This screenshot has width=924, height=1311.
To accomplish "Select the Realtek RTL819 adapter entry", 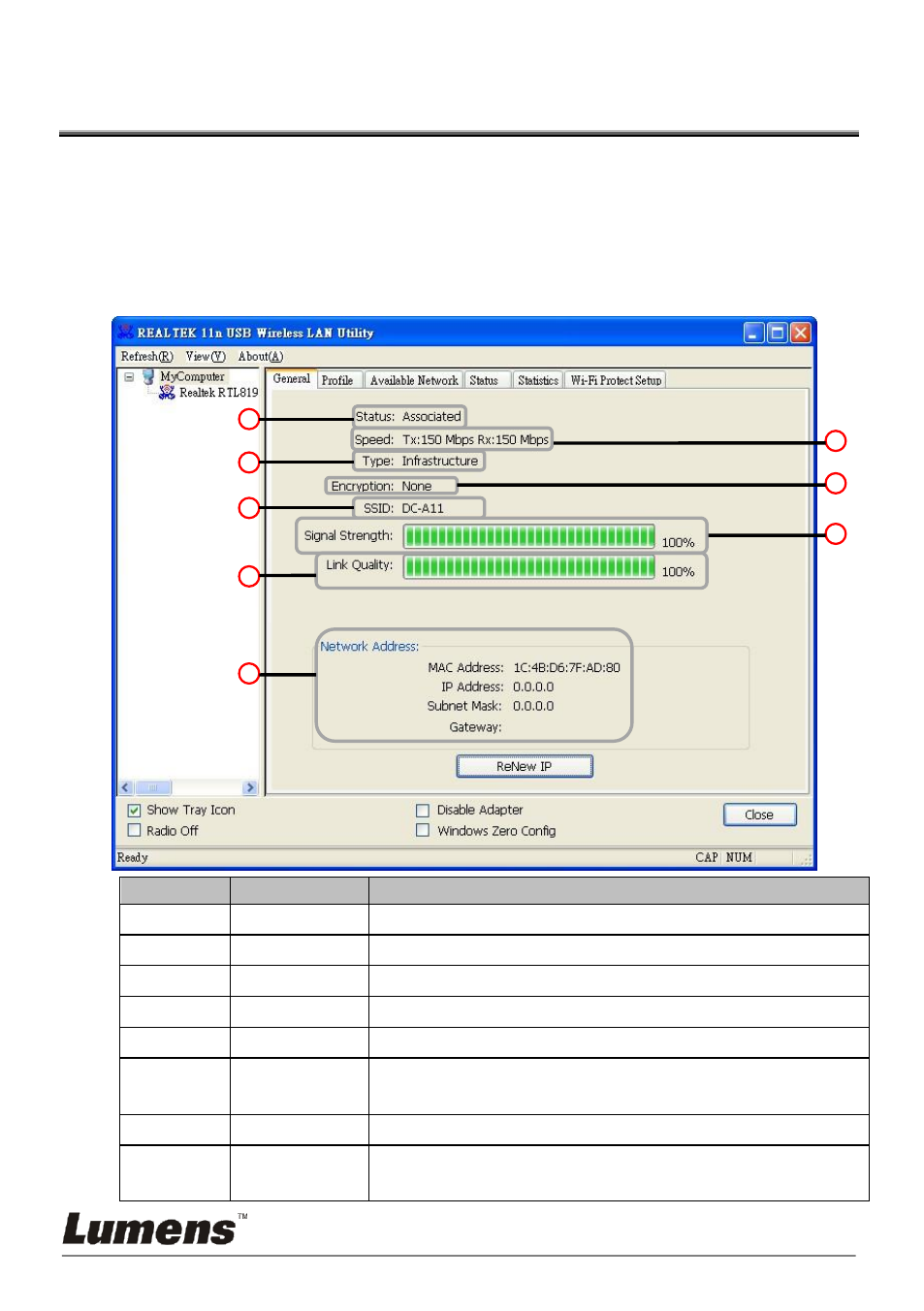I will tap(219, 393).
